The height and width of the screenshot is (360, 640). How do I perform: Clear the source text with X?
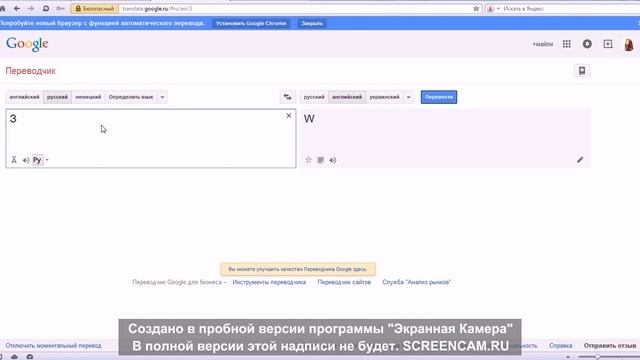pyautogui.click(x=289, y=116)
